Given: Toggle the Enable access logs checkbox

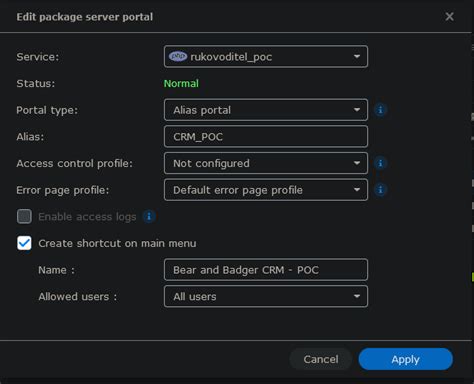Looking at the screenshot, I should point(24,216).
